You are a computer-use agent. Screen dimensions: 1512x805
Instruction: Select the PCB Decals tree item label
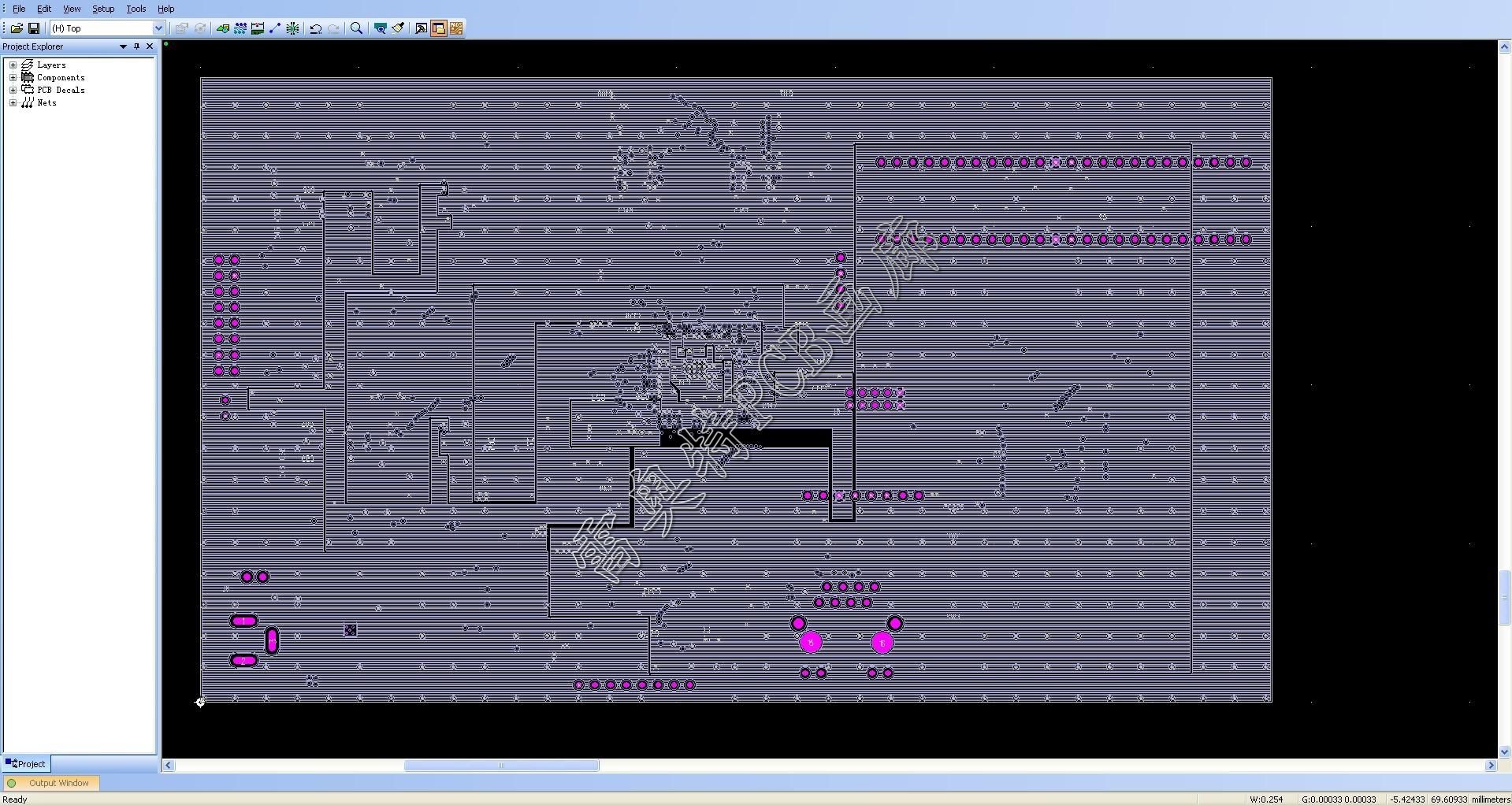(61, 91)
